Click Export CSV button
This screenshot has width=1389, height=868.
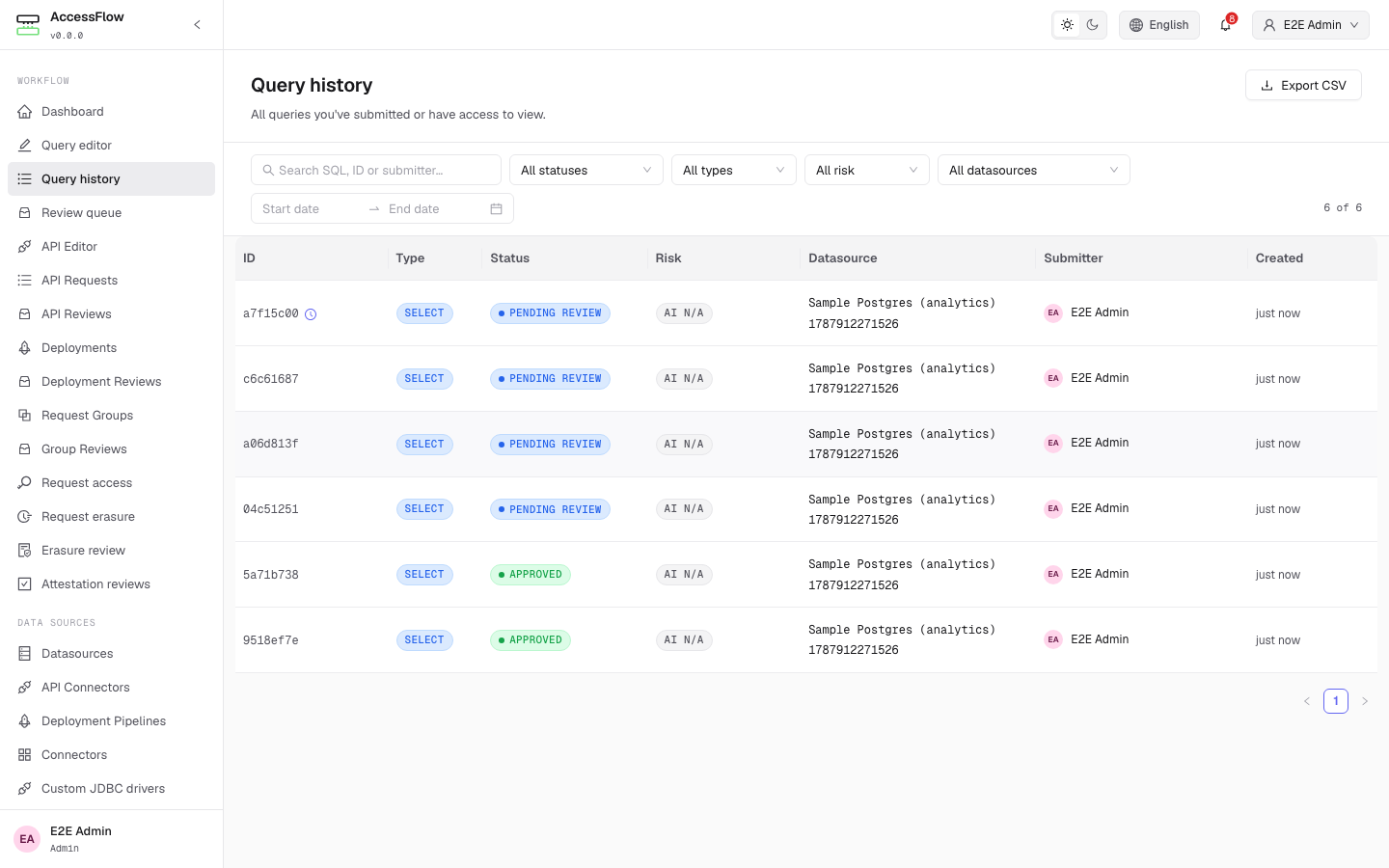pos(1303,85)
